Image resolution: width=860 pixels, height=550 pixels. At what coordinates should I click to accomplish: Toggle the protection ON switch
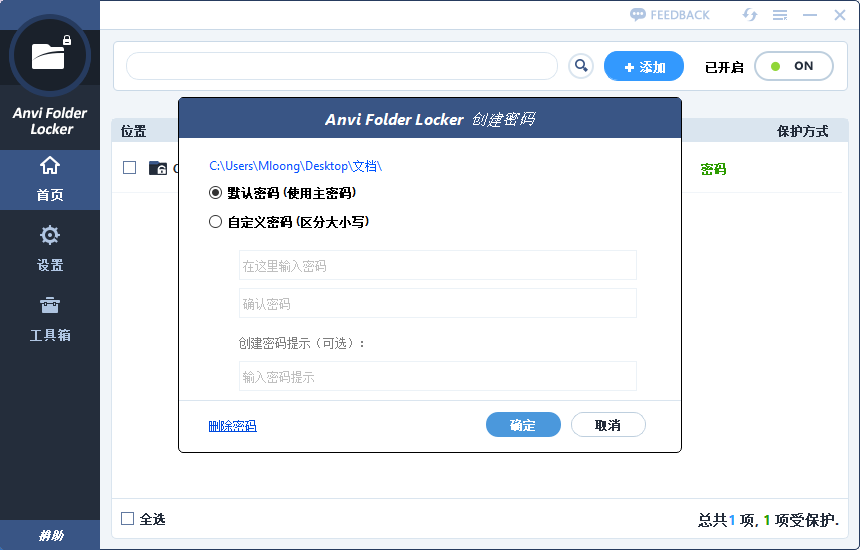(794, 66)
